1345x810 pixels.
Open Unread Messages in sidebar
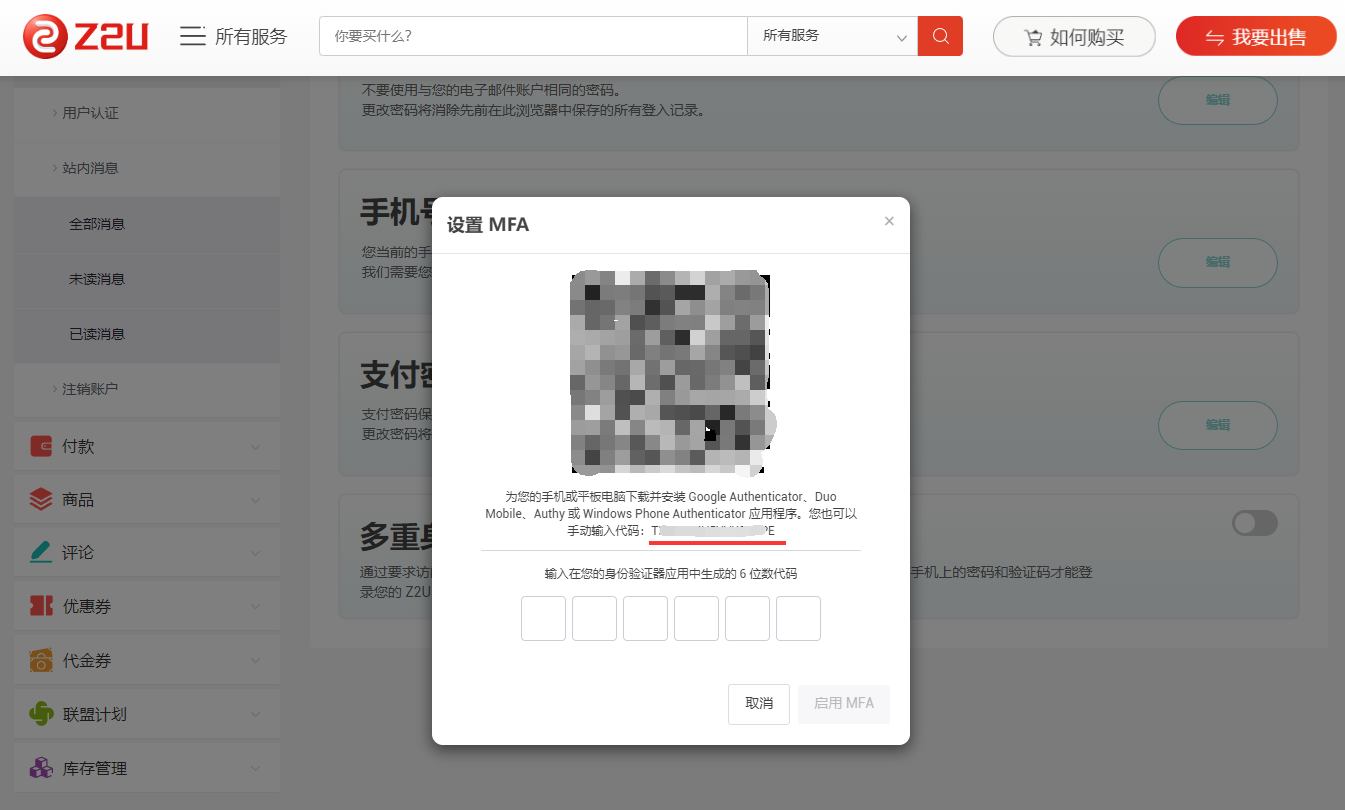97,279
